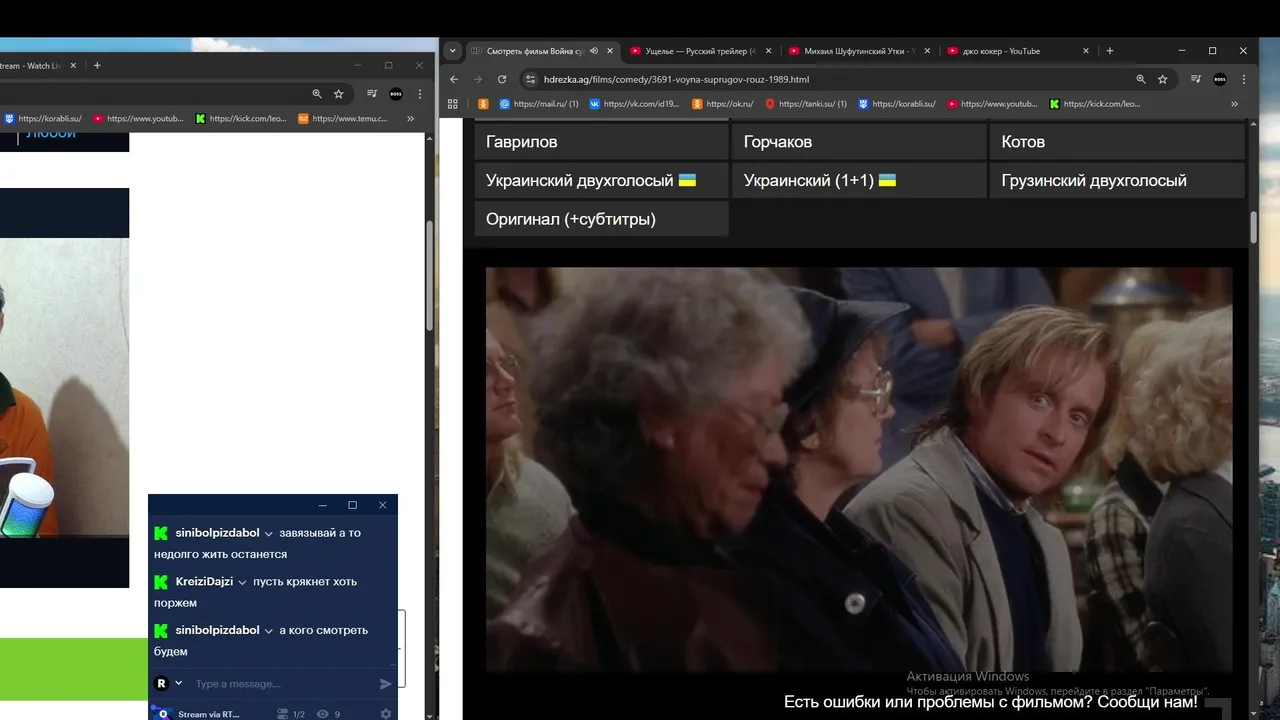Open vk.com bookmark in right browser
The width and height of the screenshot is (1280, 720).
(x=634, y=104)
